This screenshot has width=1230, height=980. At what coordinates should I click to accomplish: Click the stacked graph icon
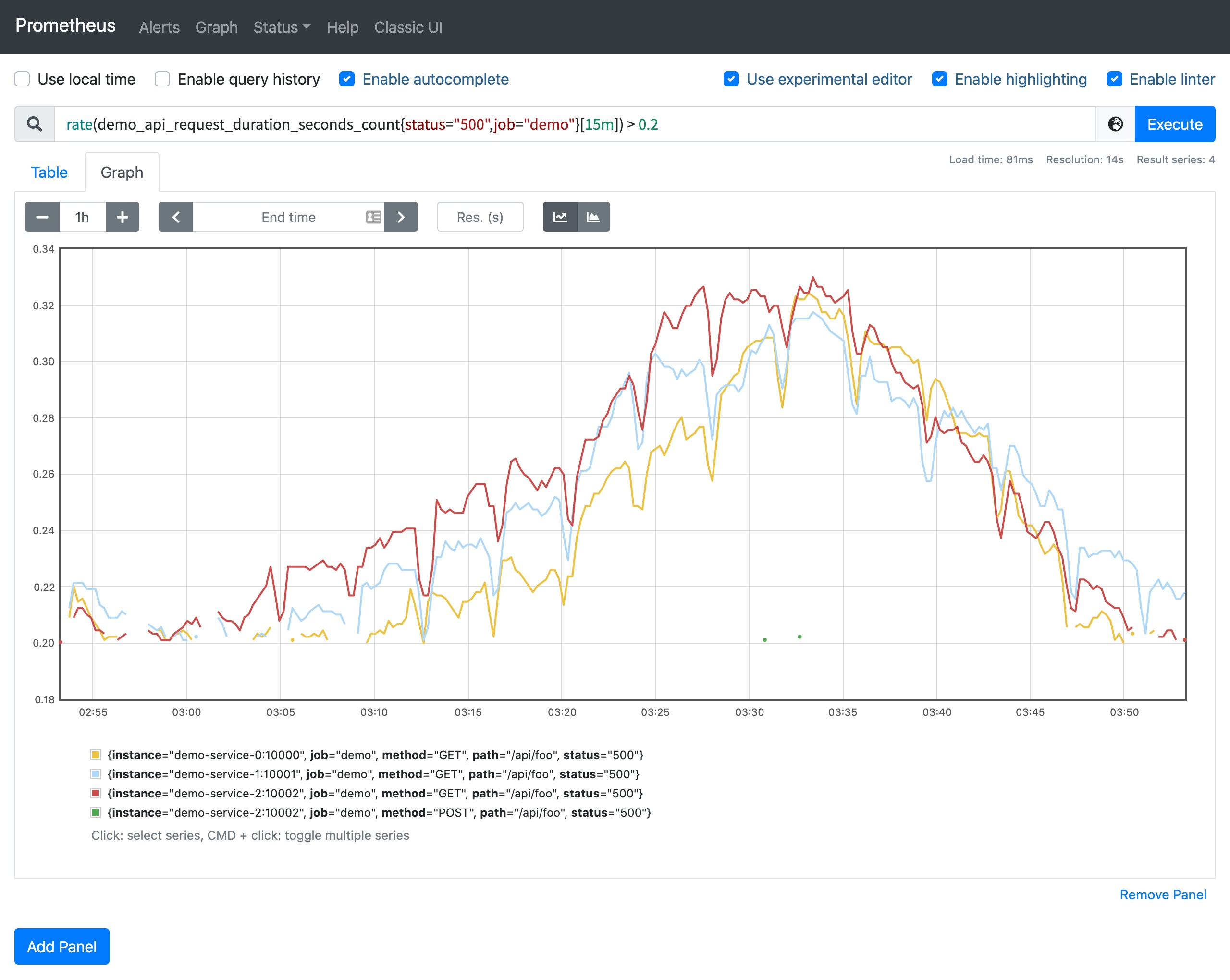point(594,217)
